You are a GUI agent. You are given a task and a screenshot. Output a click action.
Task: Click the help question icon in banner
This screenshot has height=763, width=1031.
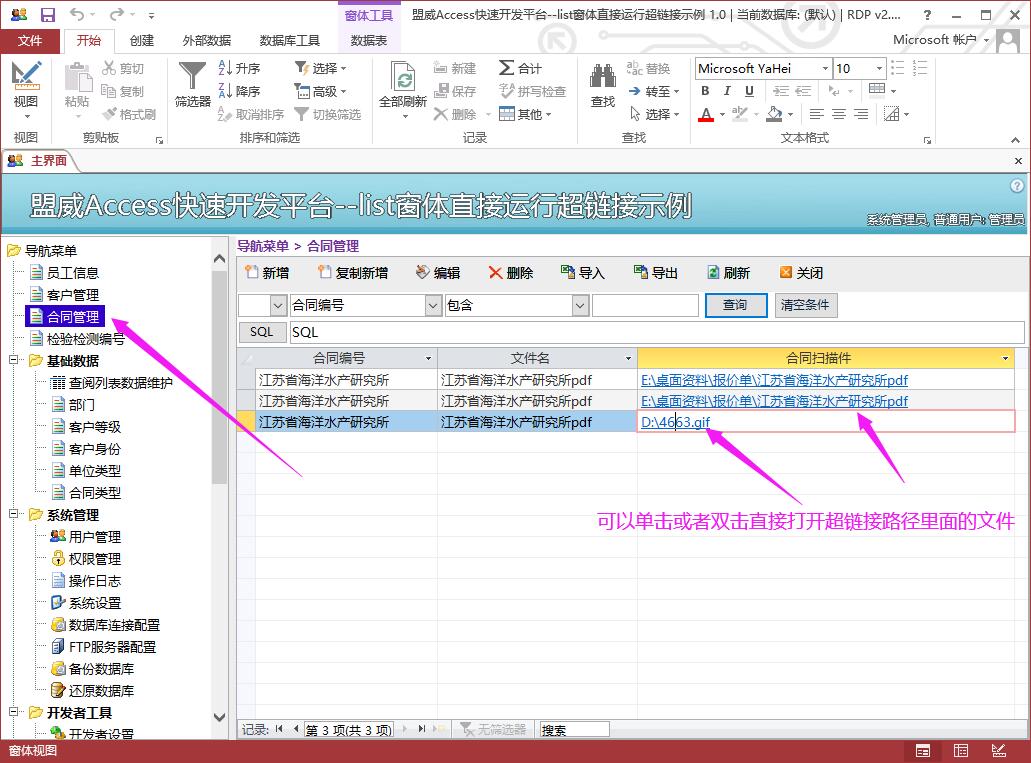tap(1017, 185)
